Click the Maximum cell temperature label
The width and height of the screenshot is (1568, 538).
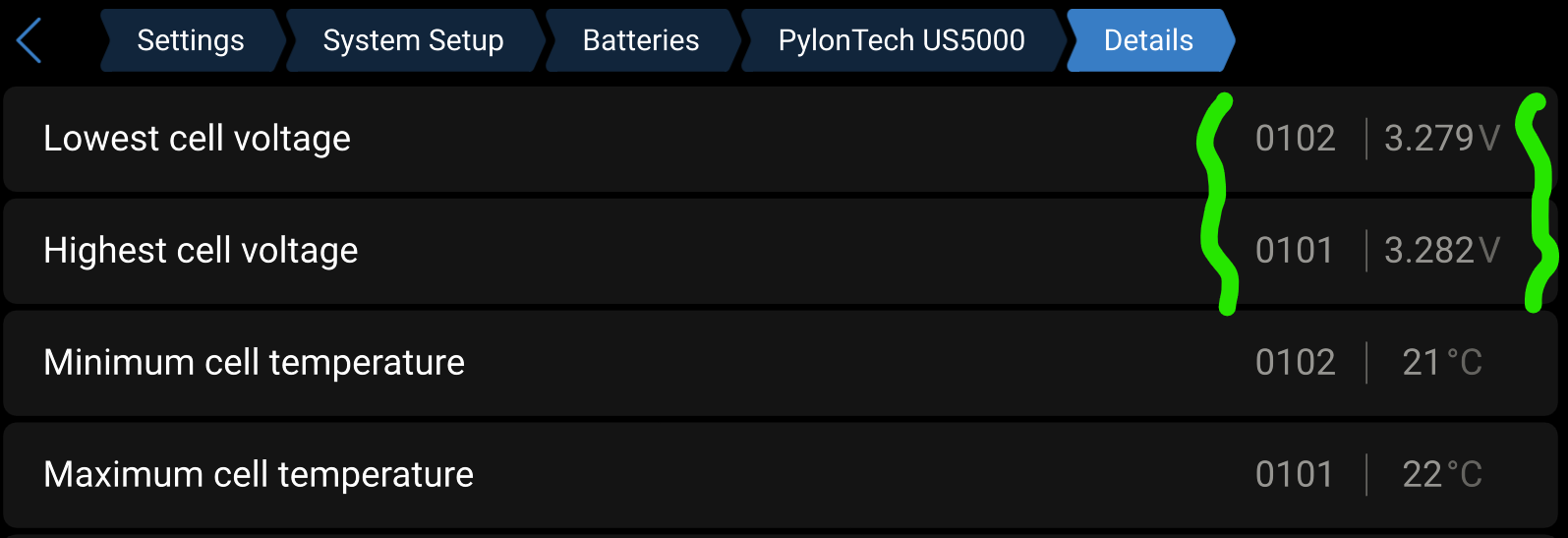(259, 475)
